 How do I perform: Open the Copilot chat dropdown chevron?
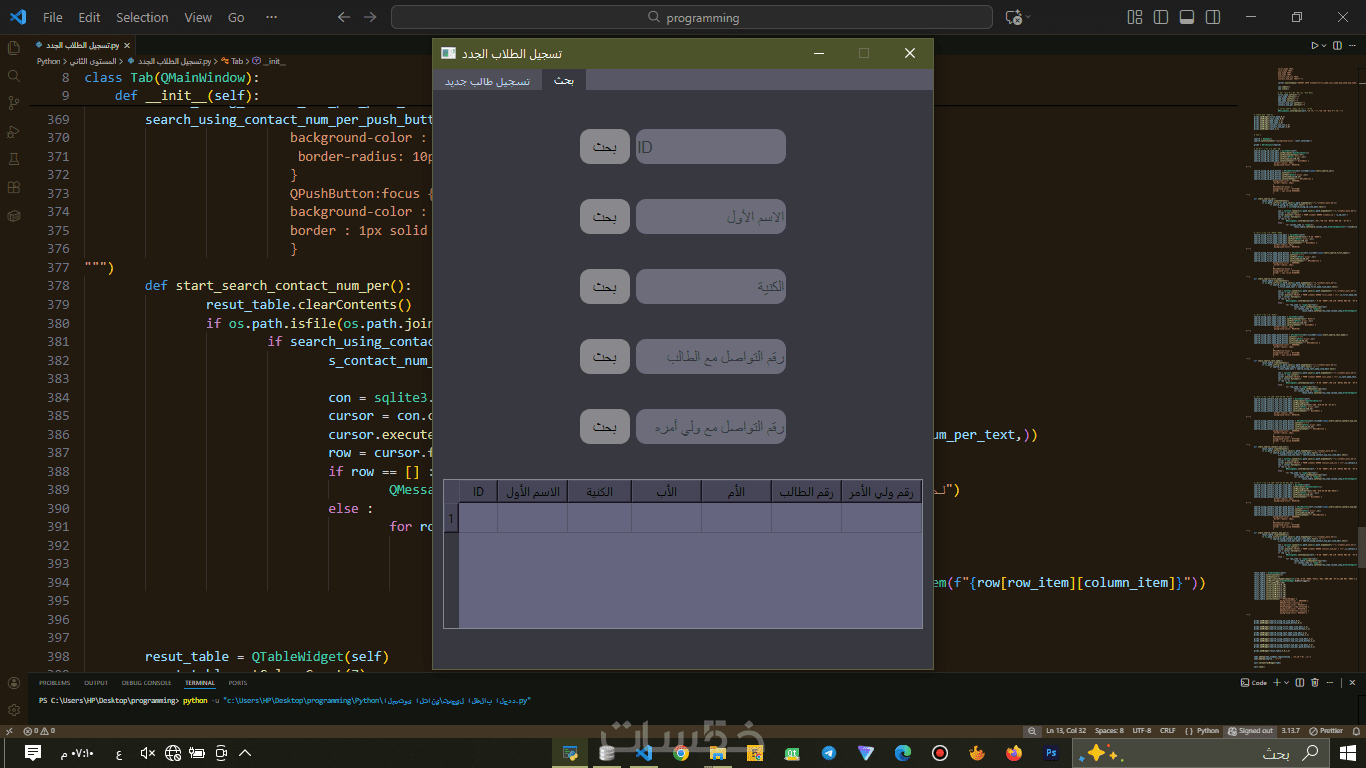pyautogui.click(x=1028, y=17)
